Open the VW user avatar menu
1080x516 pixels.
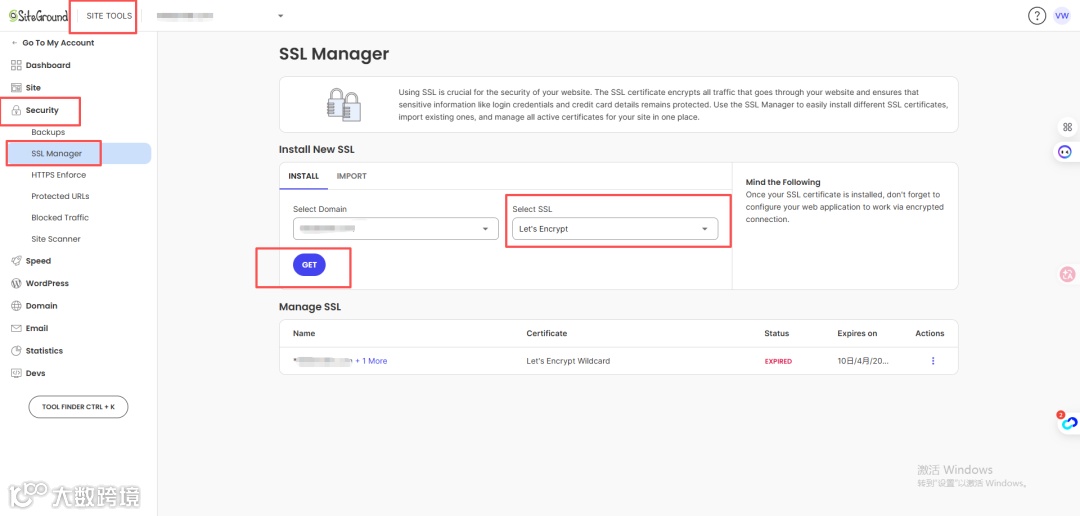1062,16
